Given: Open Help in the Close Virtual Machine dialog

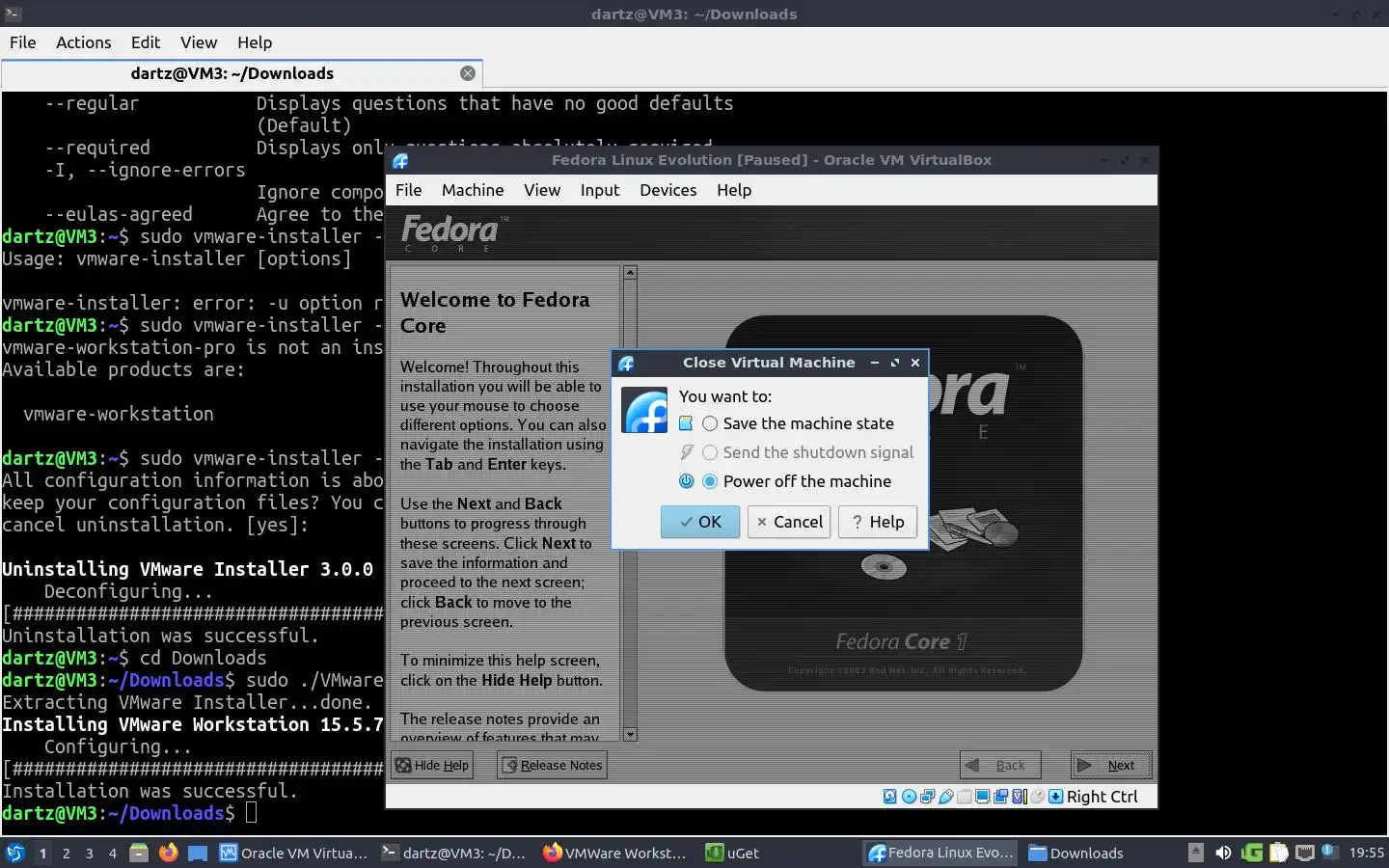Looking at the screenshot, I should point(878,522).
